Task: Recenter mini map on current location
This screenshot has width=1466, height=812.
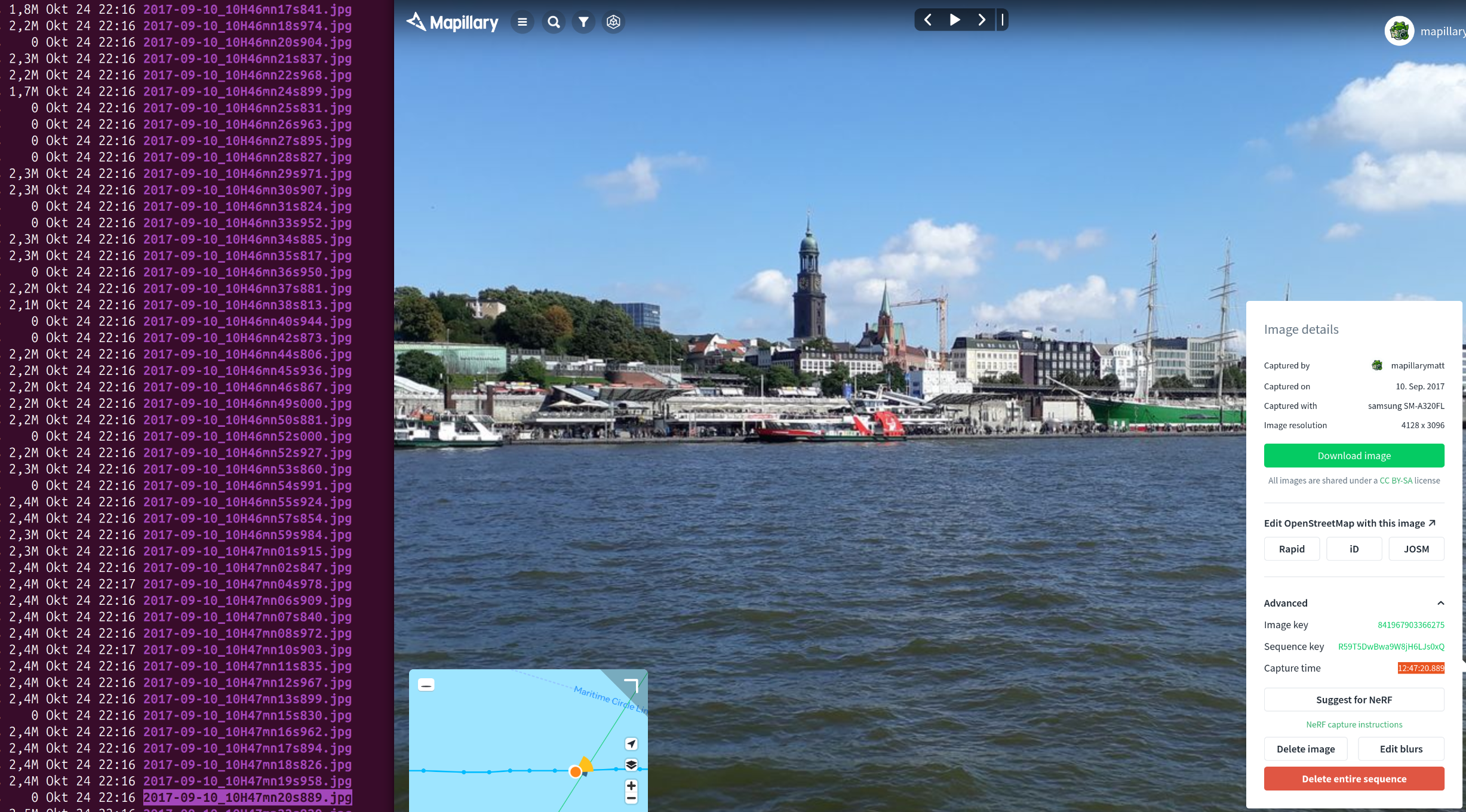Action: [631, 743]
